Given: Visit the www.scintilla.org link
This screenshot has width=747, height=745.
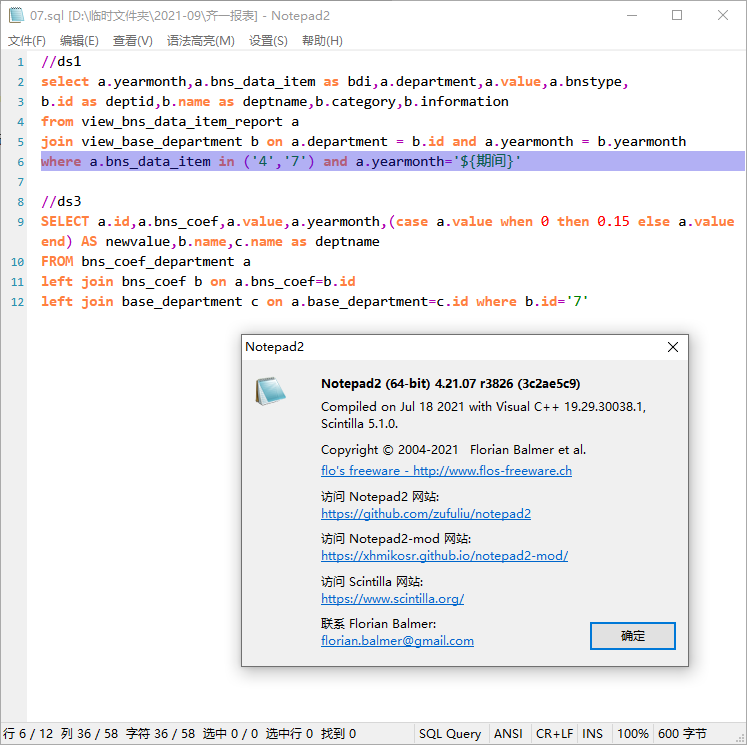Looking at the screenshot, I should [x=392, y=599].
